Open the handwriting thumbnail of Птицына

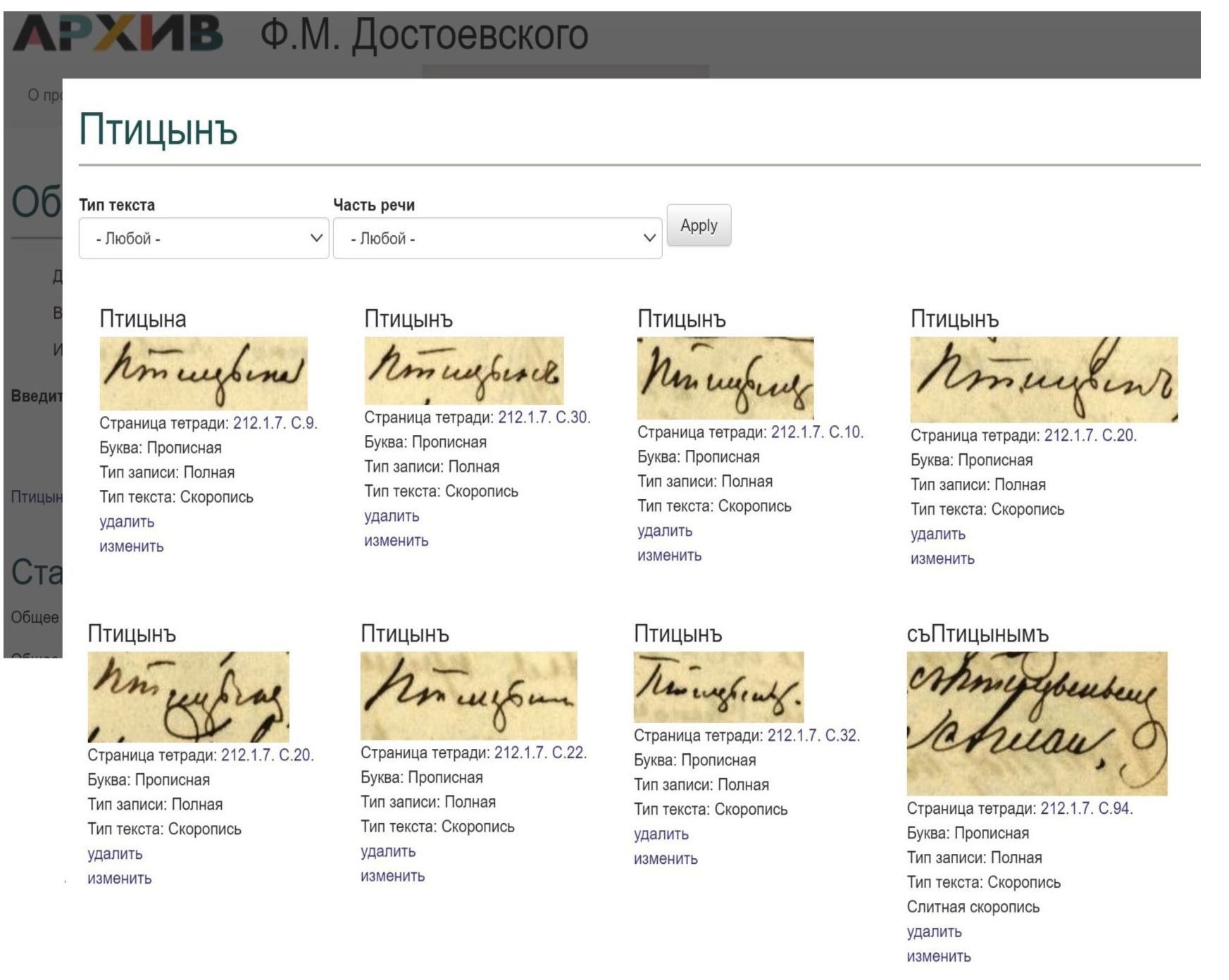pyautogui.click(x=204, y=373)
